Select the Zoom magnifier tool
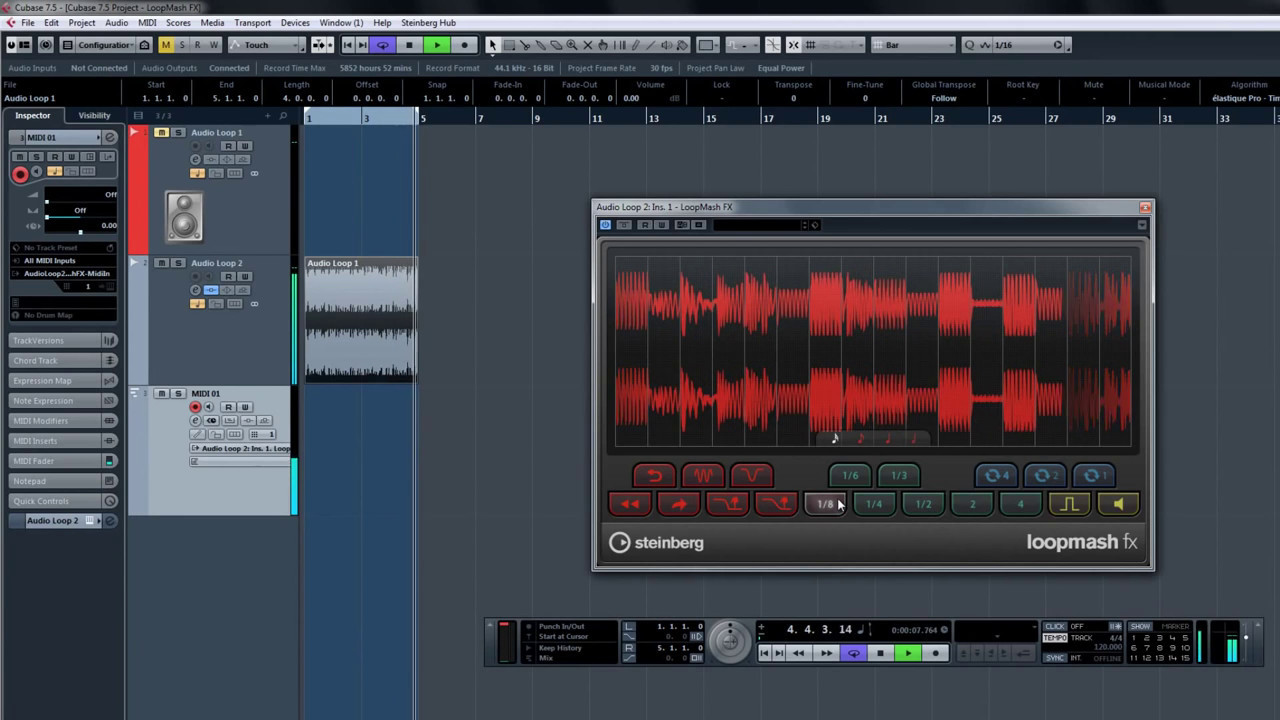This screenshot has width=1280, height=720. [x=572, y=45]
